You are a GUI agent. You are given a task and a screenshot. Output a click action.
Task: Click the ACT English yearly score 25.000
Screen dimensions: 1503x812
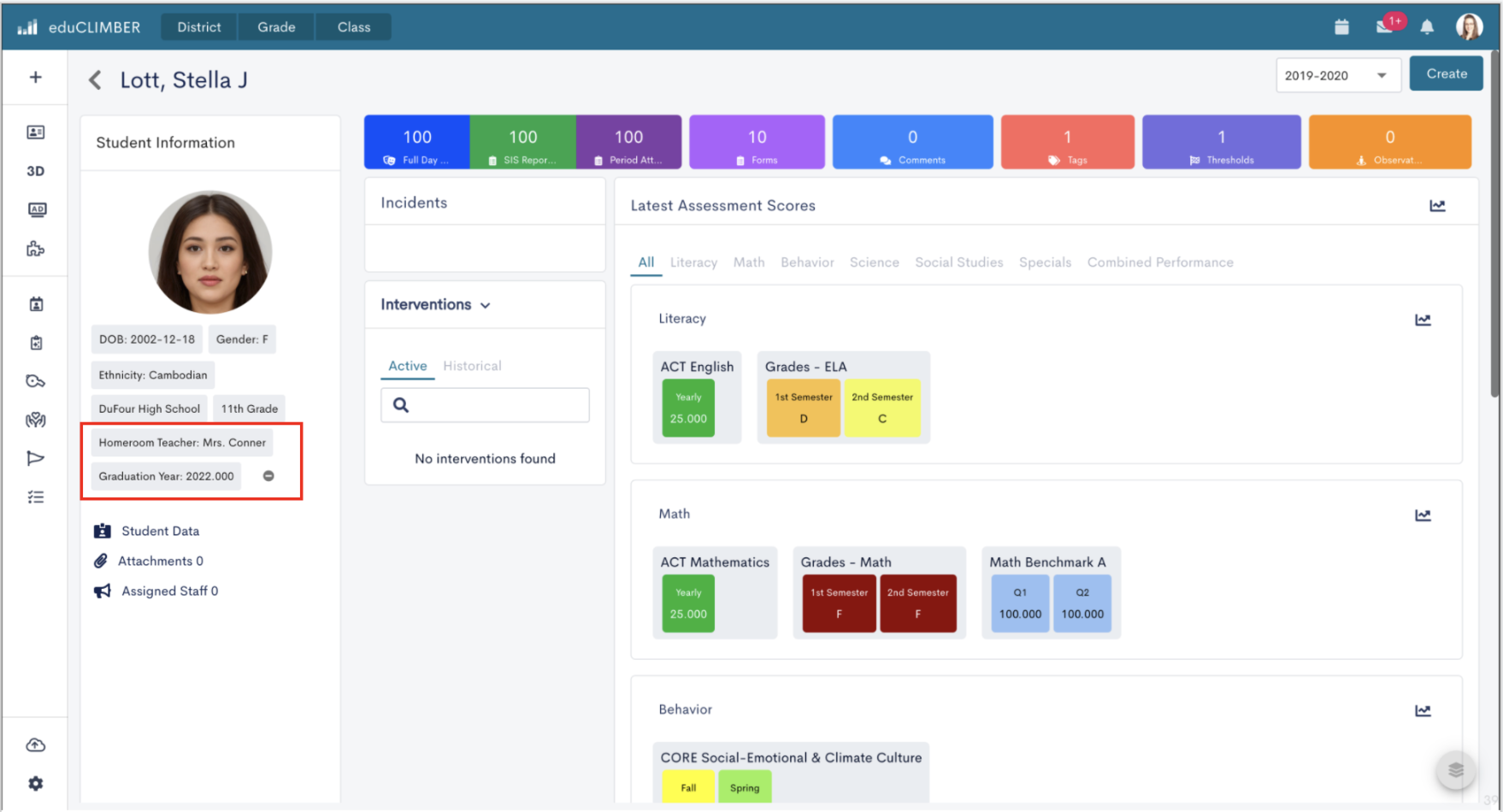pyautogui.click(x=688, y=409)
